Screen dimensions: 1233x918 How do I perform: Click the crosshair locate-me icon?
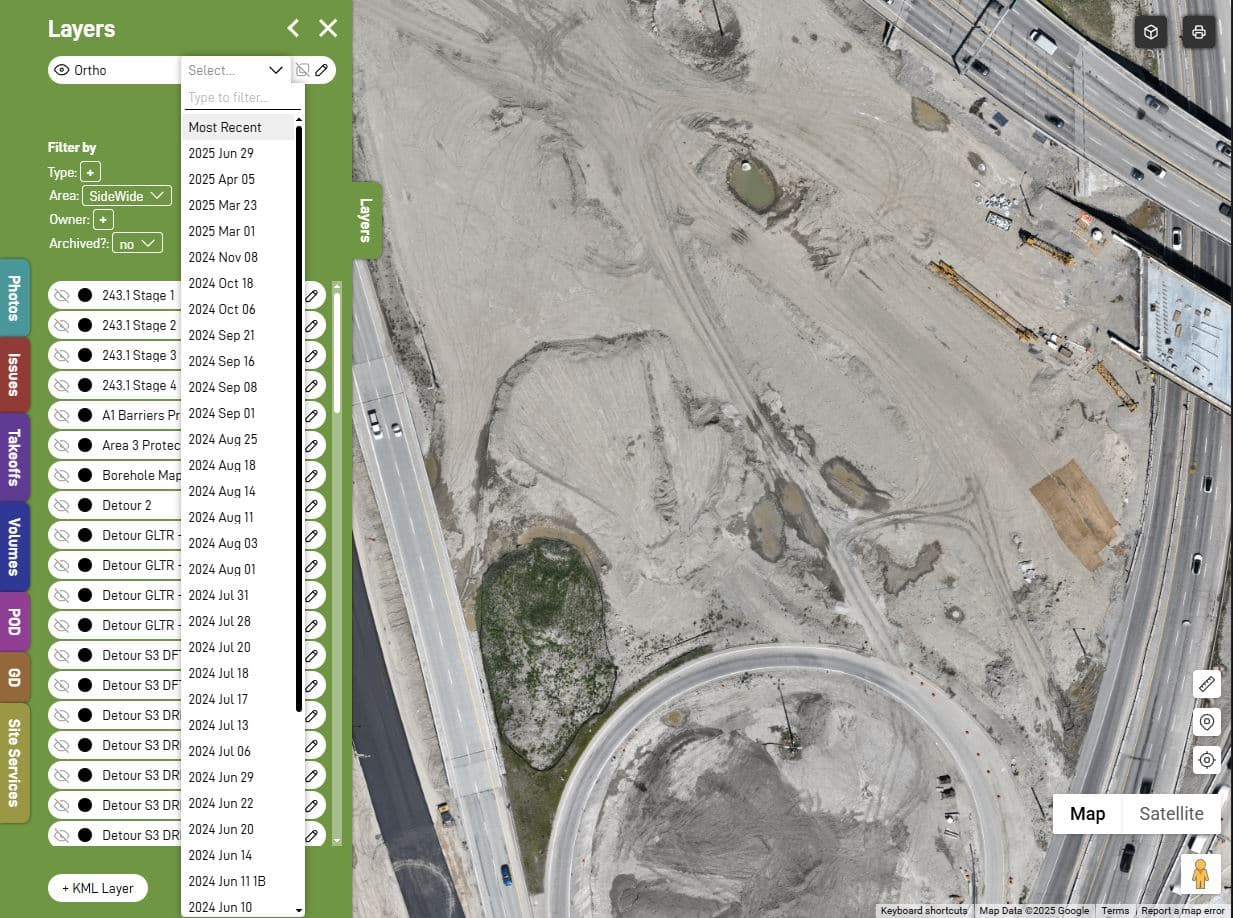click(1207, 760)
